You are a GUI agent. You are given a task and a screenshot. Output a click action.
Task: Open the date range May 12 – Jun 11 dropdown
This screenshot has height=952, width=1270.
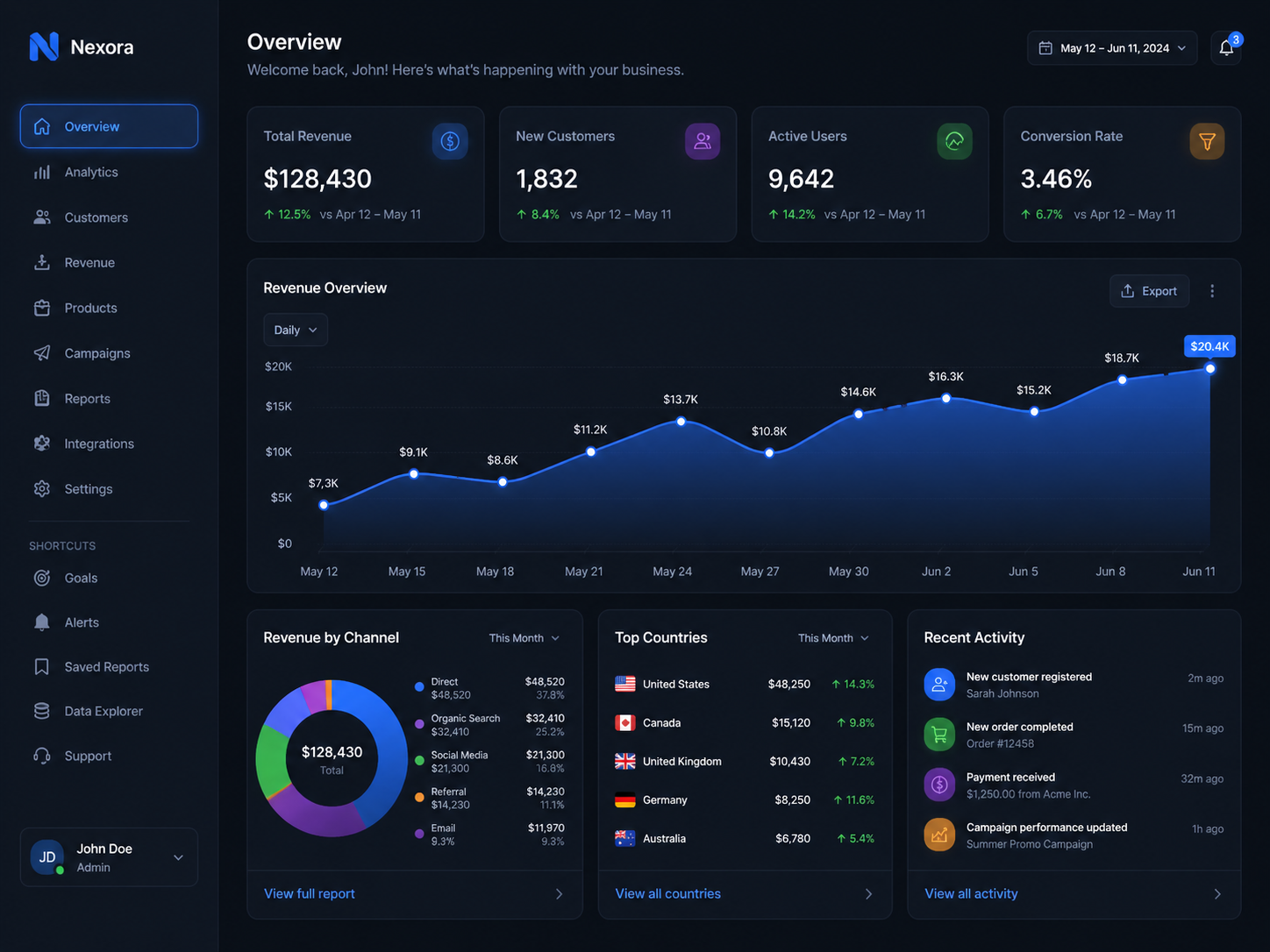click(1112, 48)
